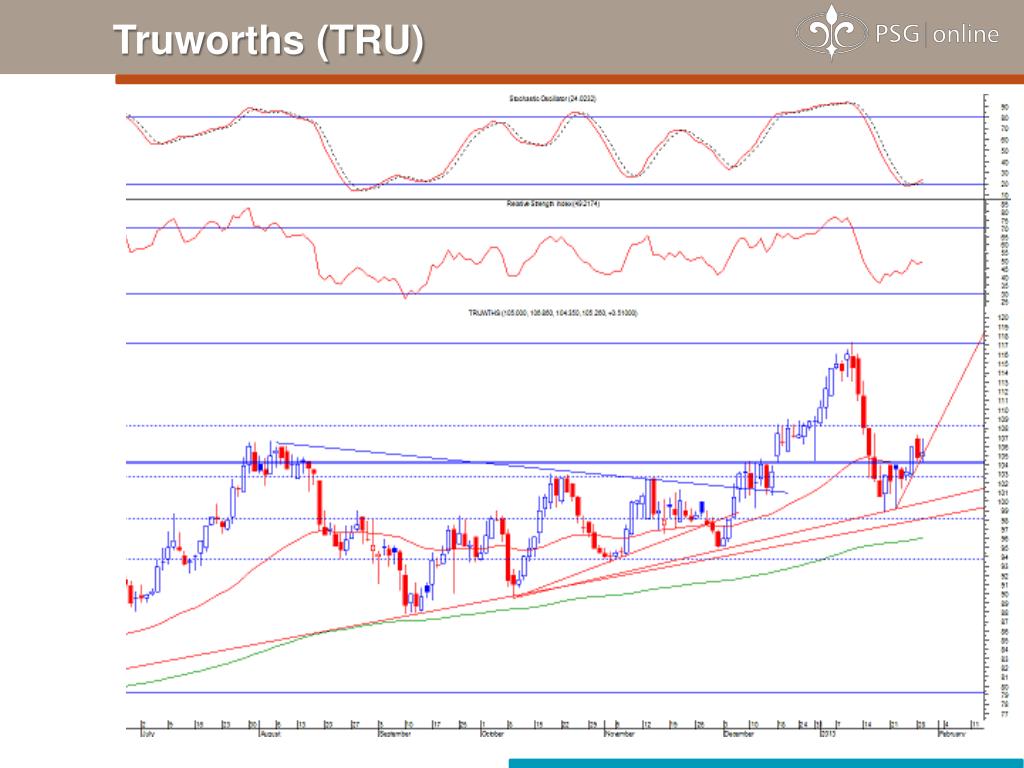Screen dimensions: 1024x768
Task: Click the "online" word in logo
Action: tap(966, 34)
